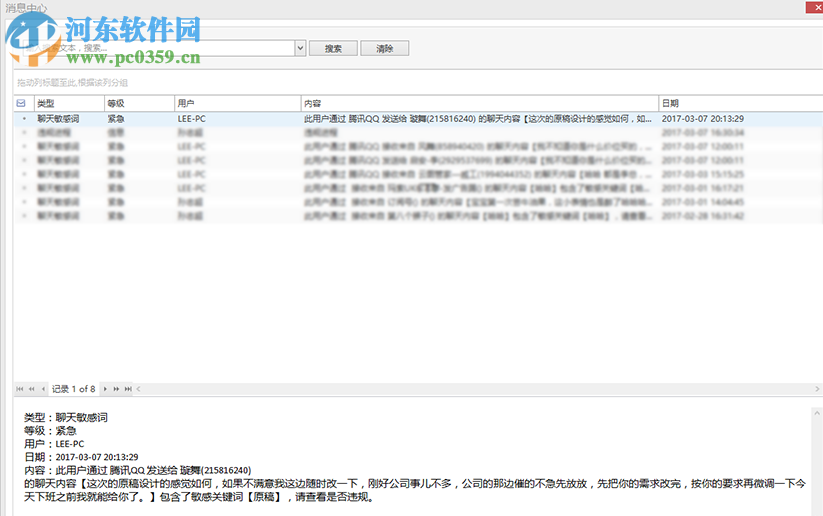Jump to the first record in the navigator
Viewport: 823px width, 516px height.
point(19,389)
